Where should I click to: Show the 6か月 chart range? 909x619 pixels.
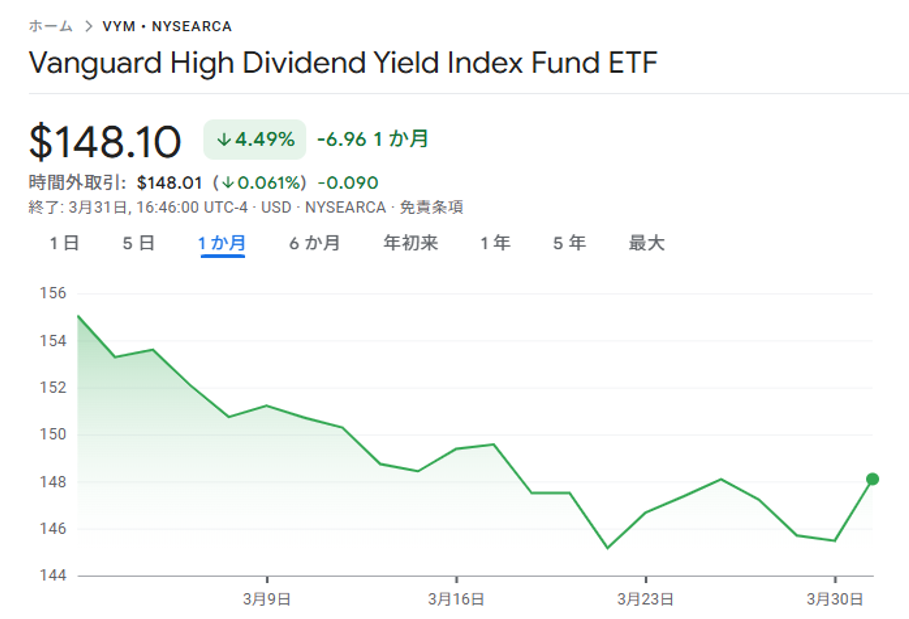[x=315, y=243]
